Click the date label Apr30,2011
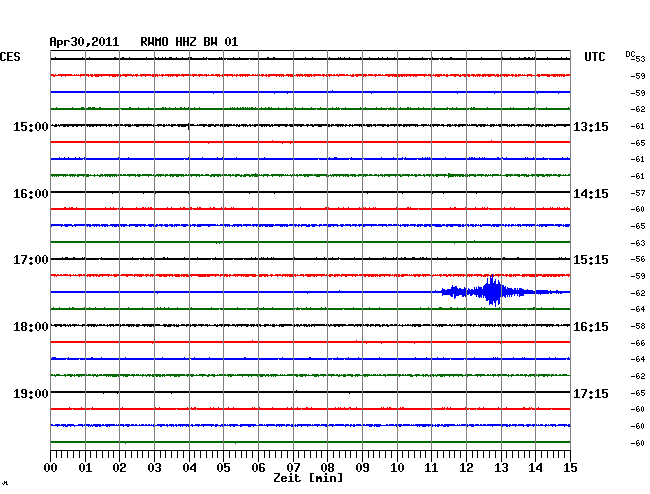650x494 pixels. pyautogui.click(x=84, y=42)
